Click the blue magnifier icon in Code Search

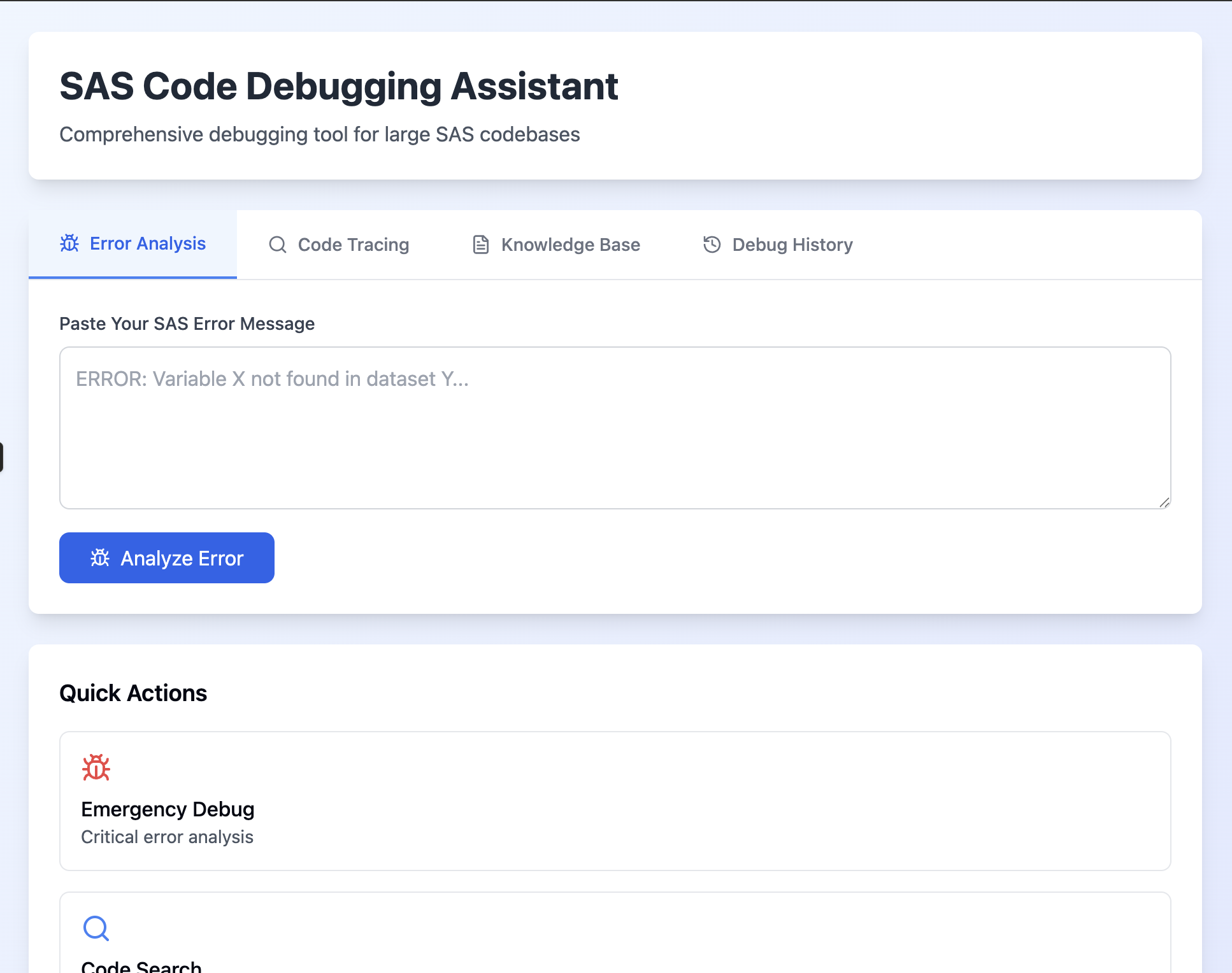[96, 928]
